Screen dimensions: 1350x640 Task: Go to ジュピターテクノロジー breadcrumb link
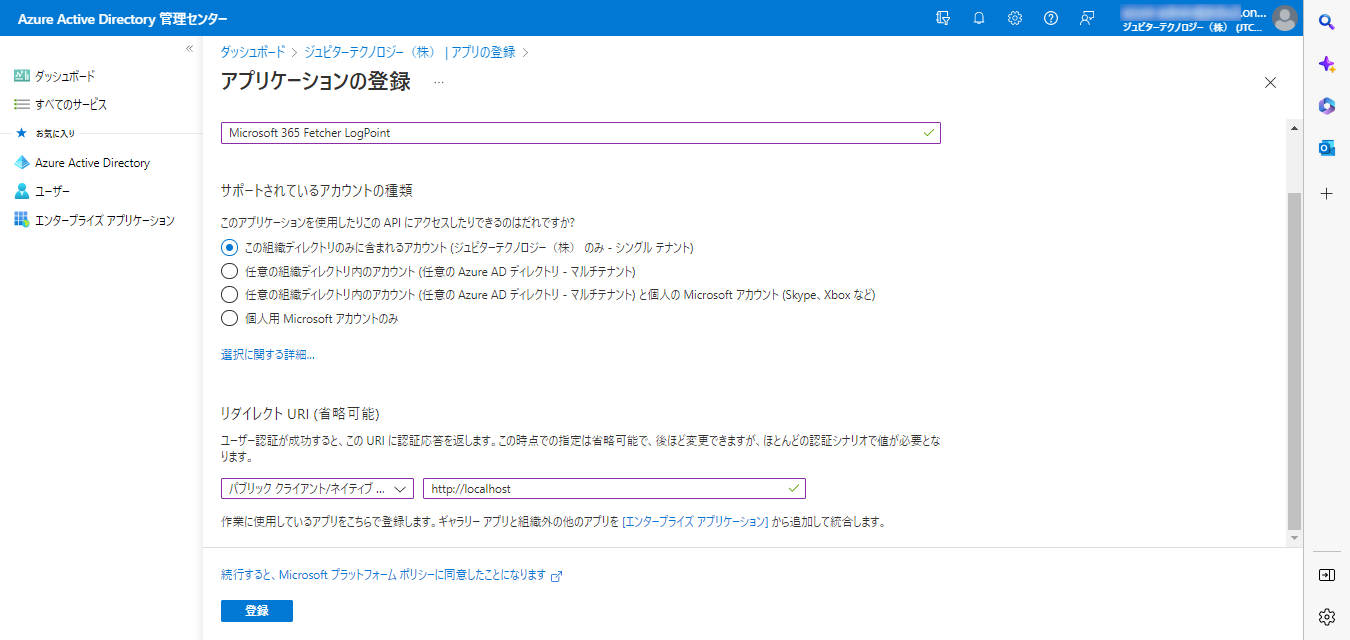tap(369, 52)
